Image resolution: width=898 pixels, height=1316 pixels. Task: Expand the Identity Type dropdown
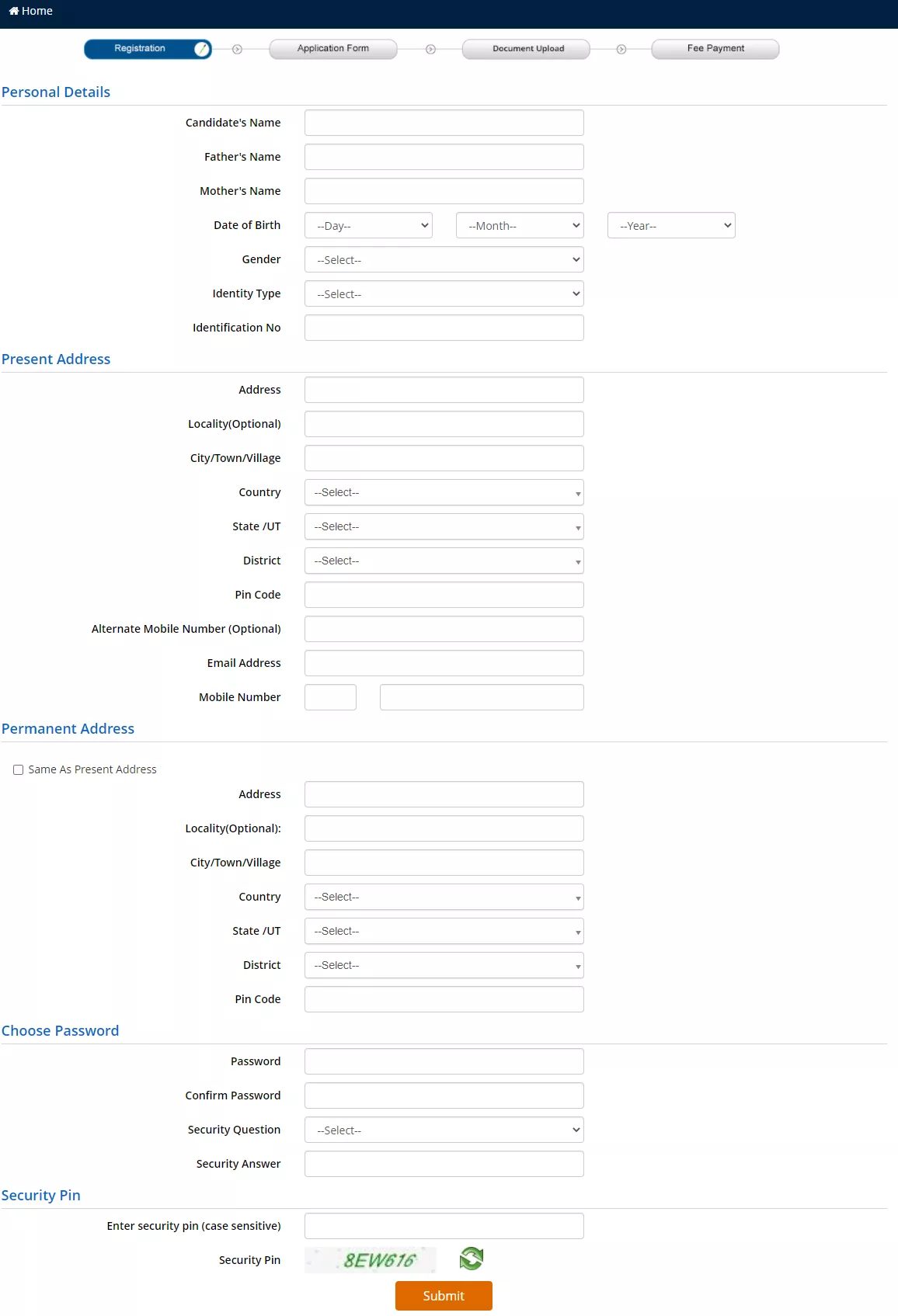(x=444, y=293)
